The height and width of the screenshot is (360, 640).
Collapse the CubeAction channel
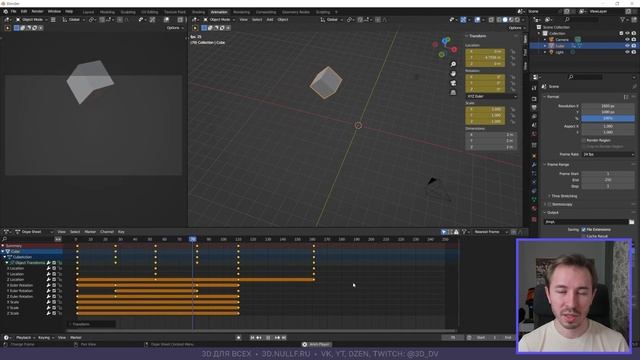pos(5,257)
